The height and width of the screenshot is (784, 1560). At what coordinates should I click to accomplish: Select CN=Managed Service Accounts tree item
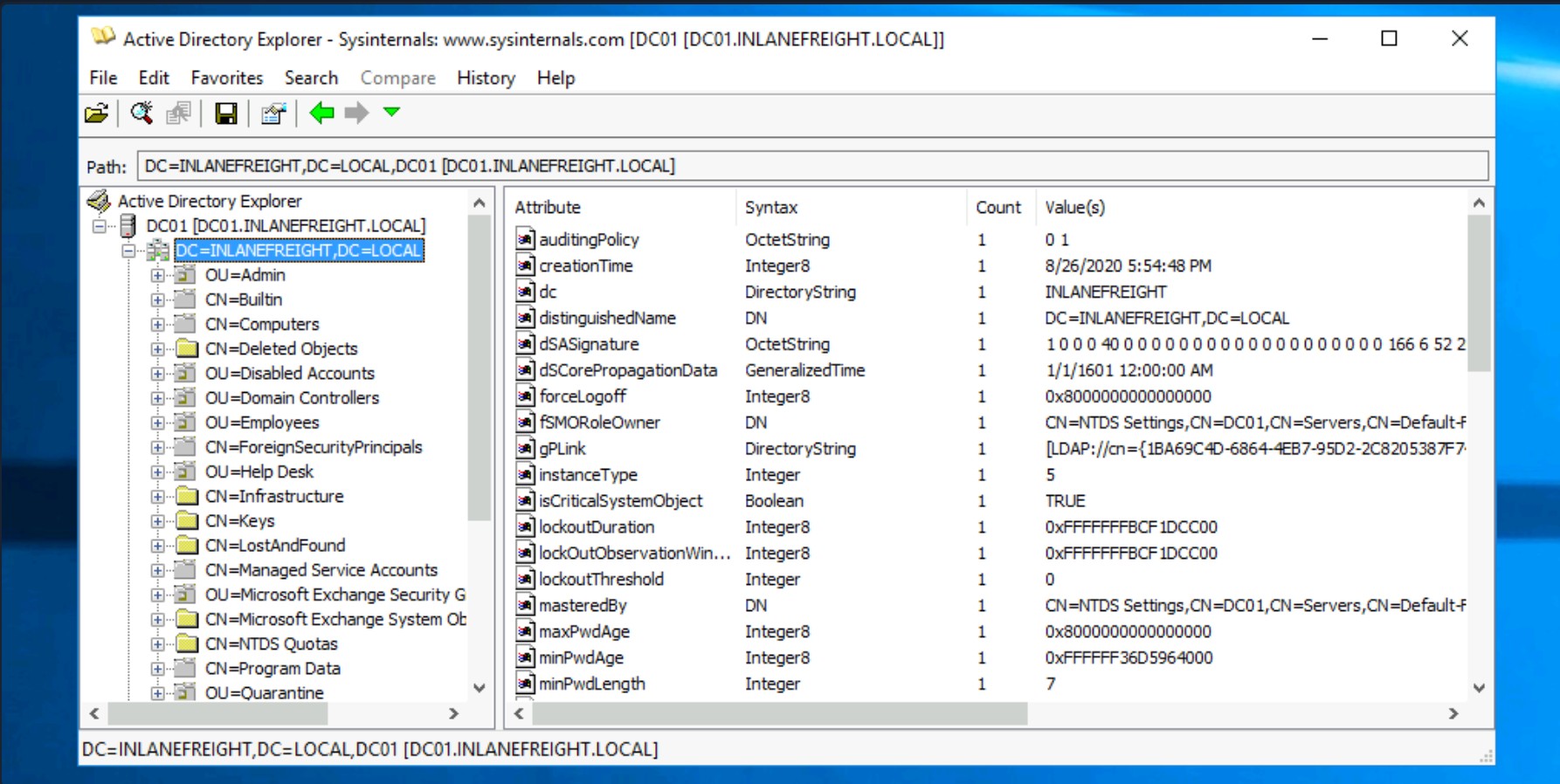pyautogui.click(x=321, y=570)
